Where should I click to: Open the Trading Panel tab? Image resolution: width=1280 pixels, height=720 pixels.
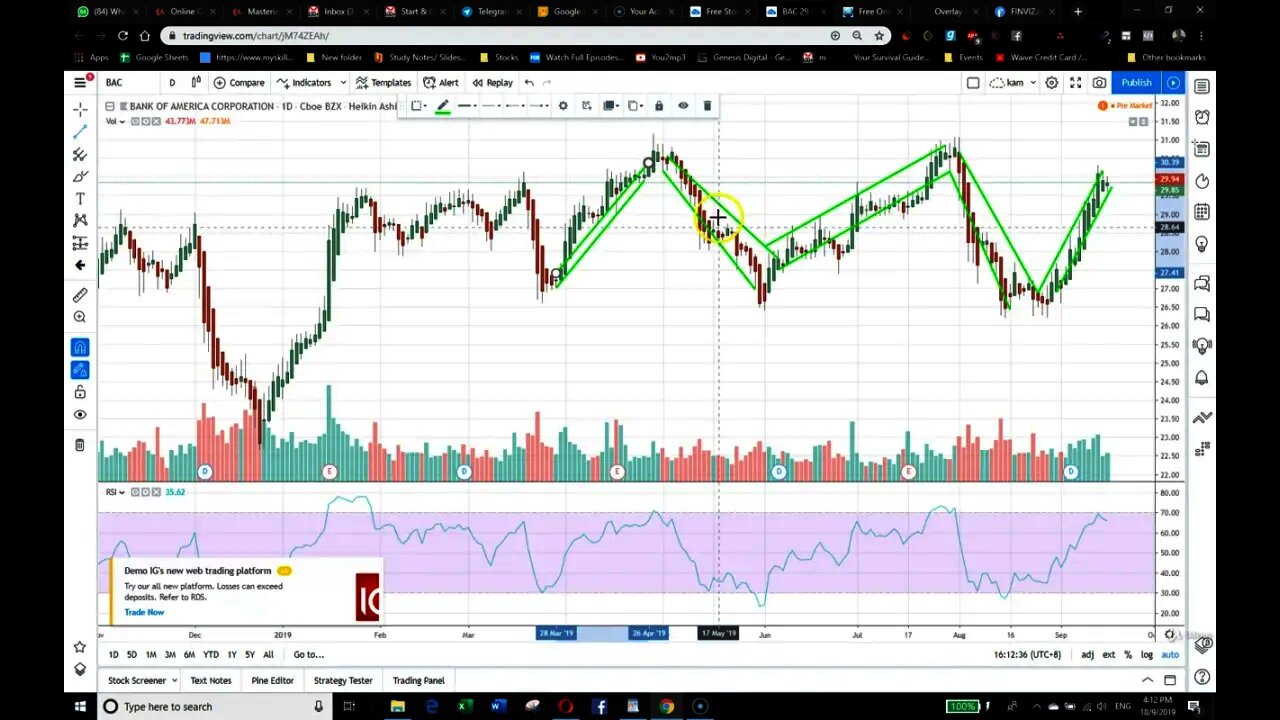[418, 680]
